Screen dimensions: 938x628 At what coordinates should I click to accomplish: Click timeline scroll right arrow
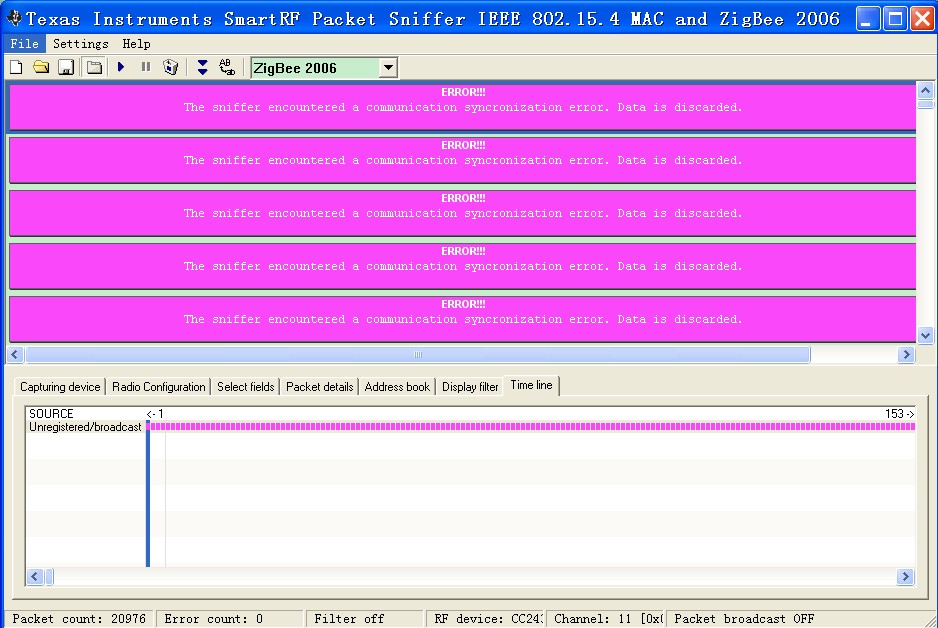(906, 577)
